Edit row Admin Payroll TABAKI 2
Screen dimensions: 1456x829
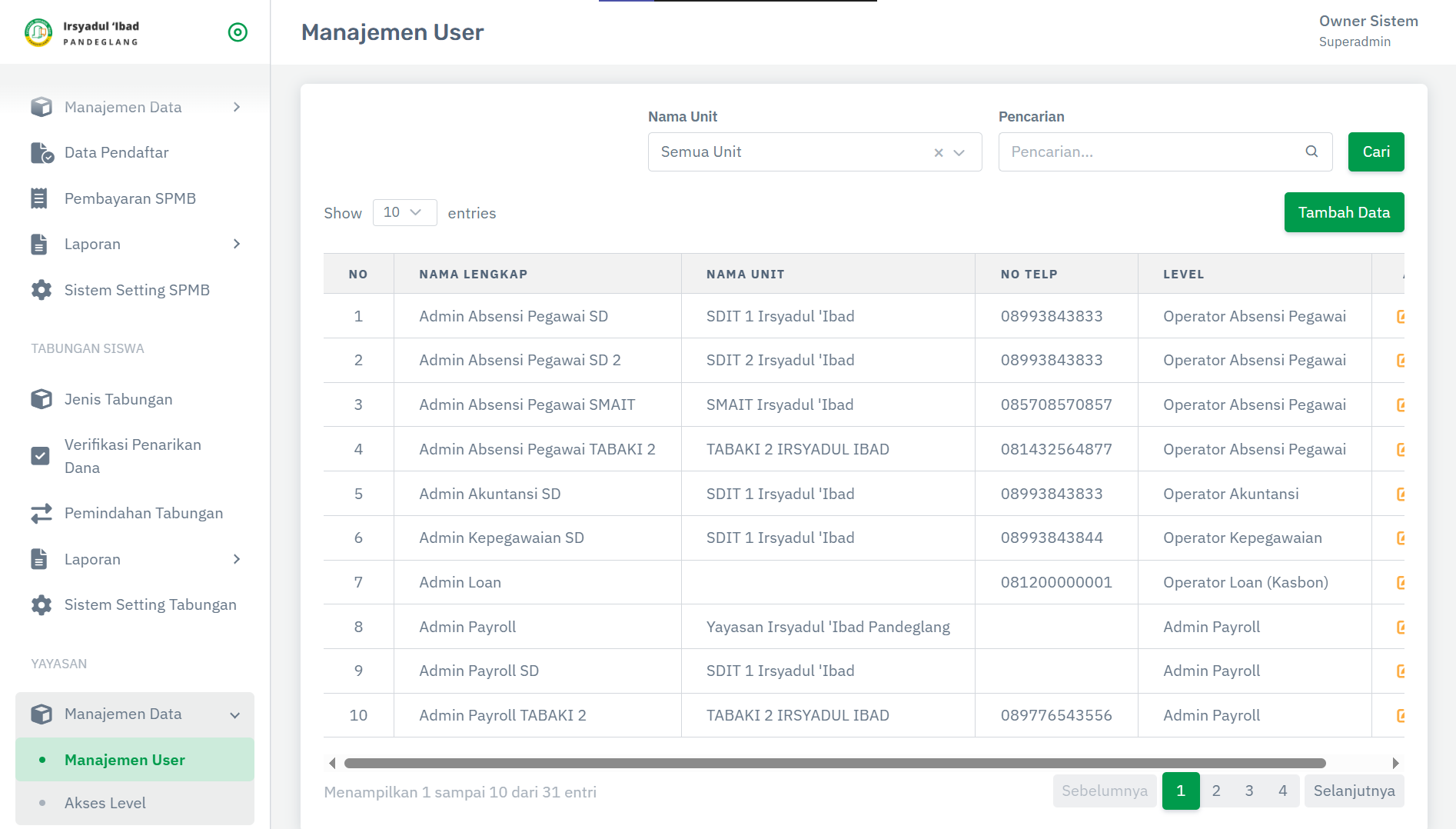click(x=1400, y=715)
